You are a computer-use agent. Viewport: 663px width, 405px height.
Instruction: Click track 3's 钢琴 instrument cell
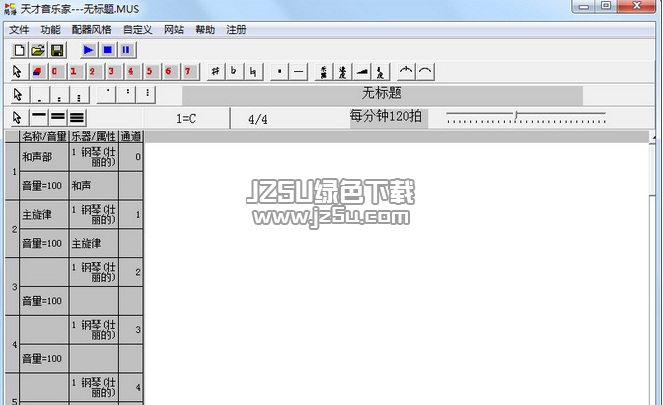(94, 272)
